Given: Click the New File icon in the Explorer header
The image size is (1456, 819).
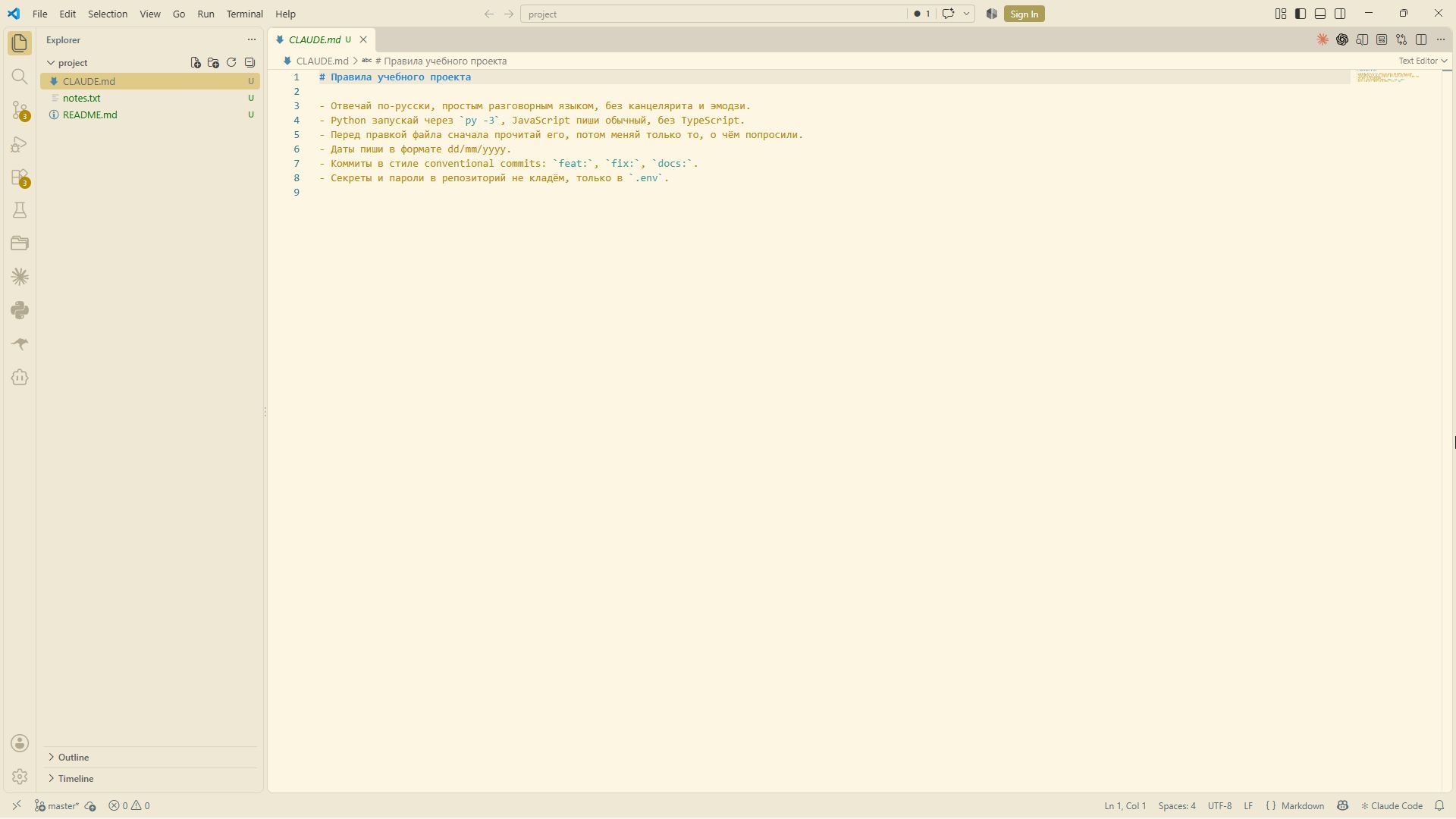Looking at the screenshot, I should point(196,63).
